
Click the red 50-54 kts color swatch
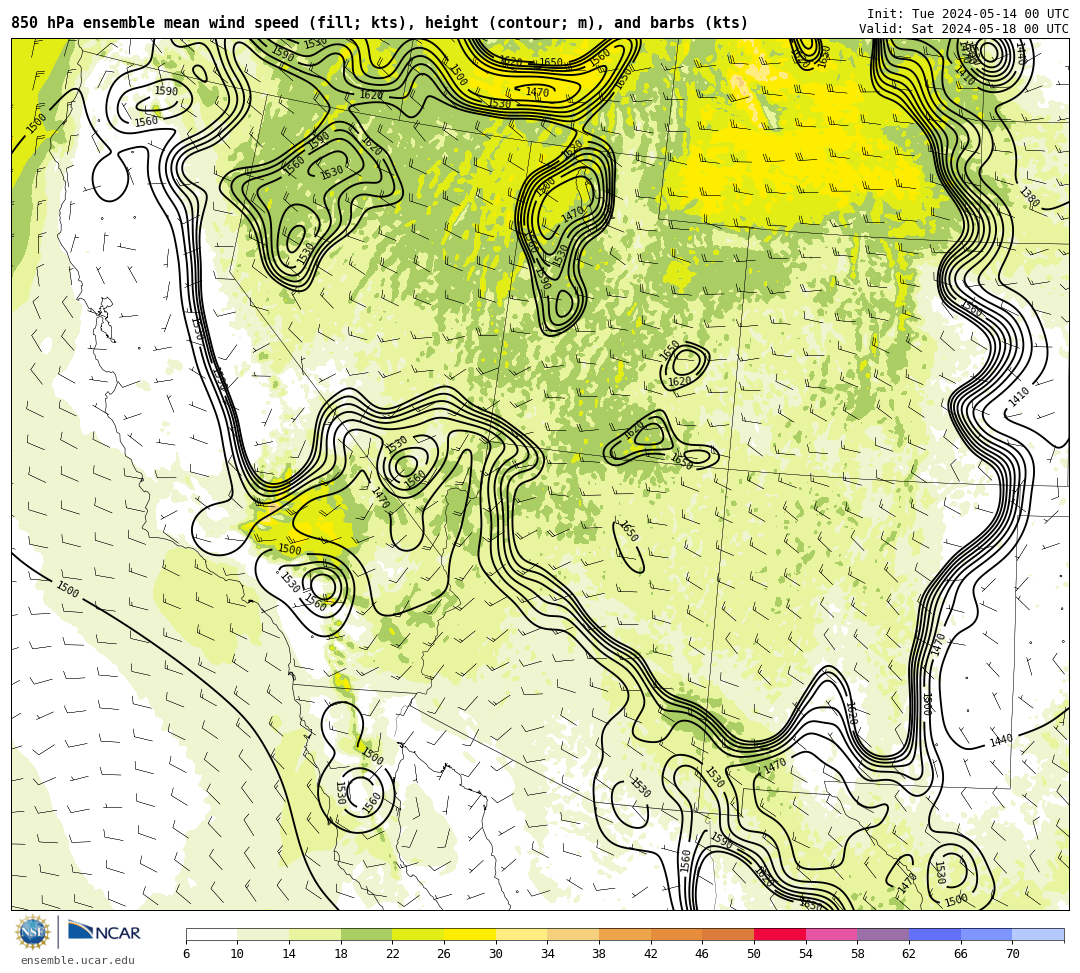780,934
